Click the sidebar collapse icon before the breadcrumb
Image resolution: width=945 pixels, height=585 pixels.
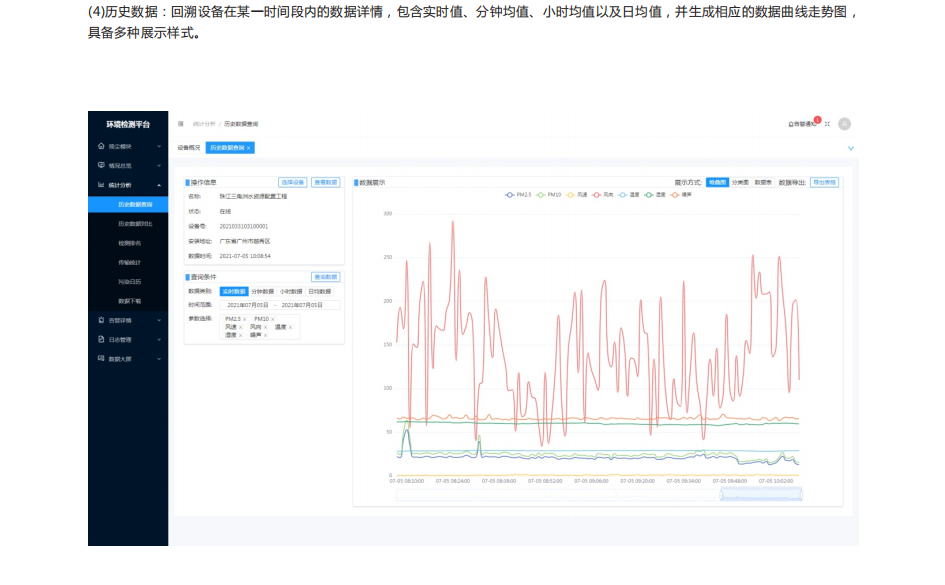click(x=180, y=124)
